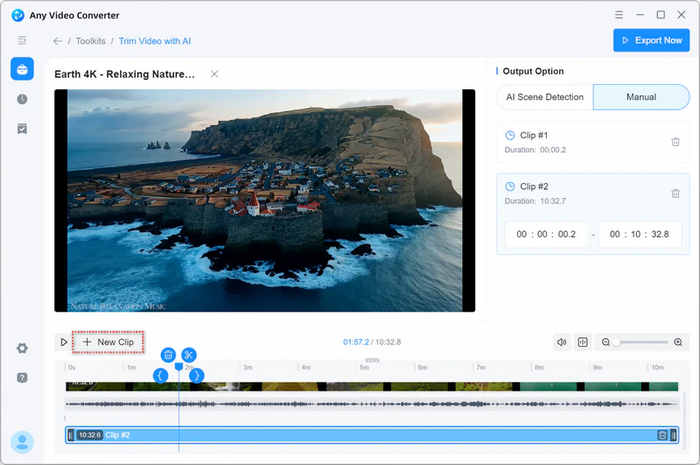
Task: Open the task list sidebar icon
Action: click(x=22, y=129)
